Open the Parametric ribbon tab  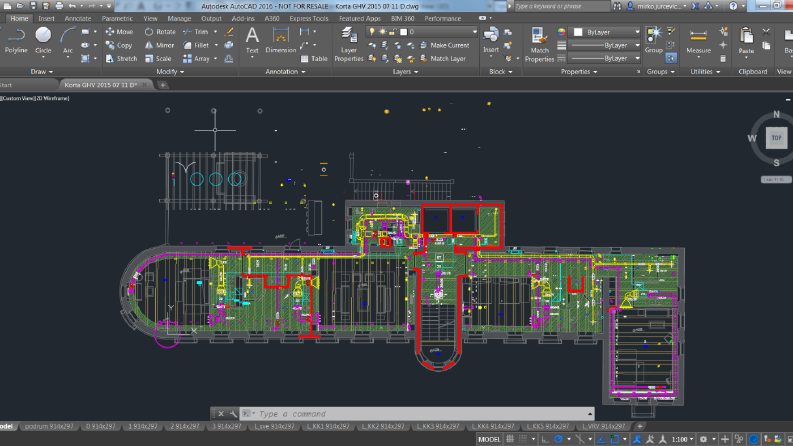click(x=117, y=18)
